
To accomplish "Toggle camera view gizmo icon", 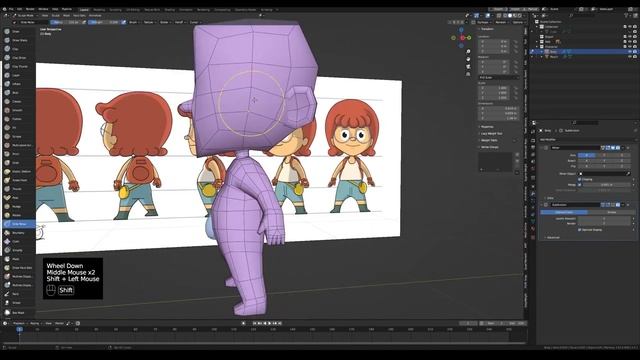I will click(x=468, y=67).
